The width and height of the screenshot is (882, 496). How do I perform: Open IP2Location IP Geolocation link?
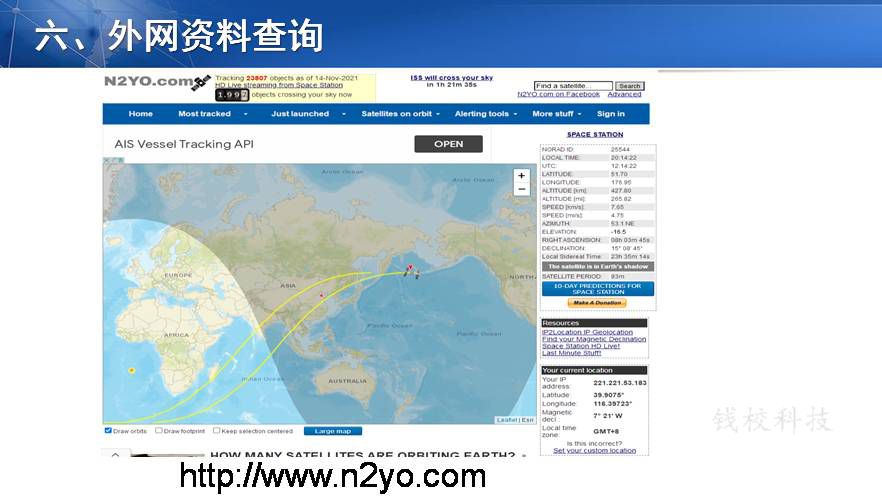[x=587, y=332]
